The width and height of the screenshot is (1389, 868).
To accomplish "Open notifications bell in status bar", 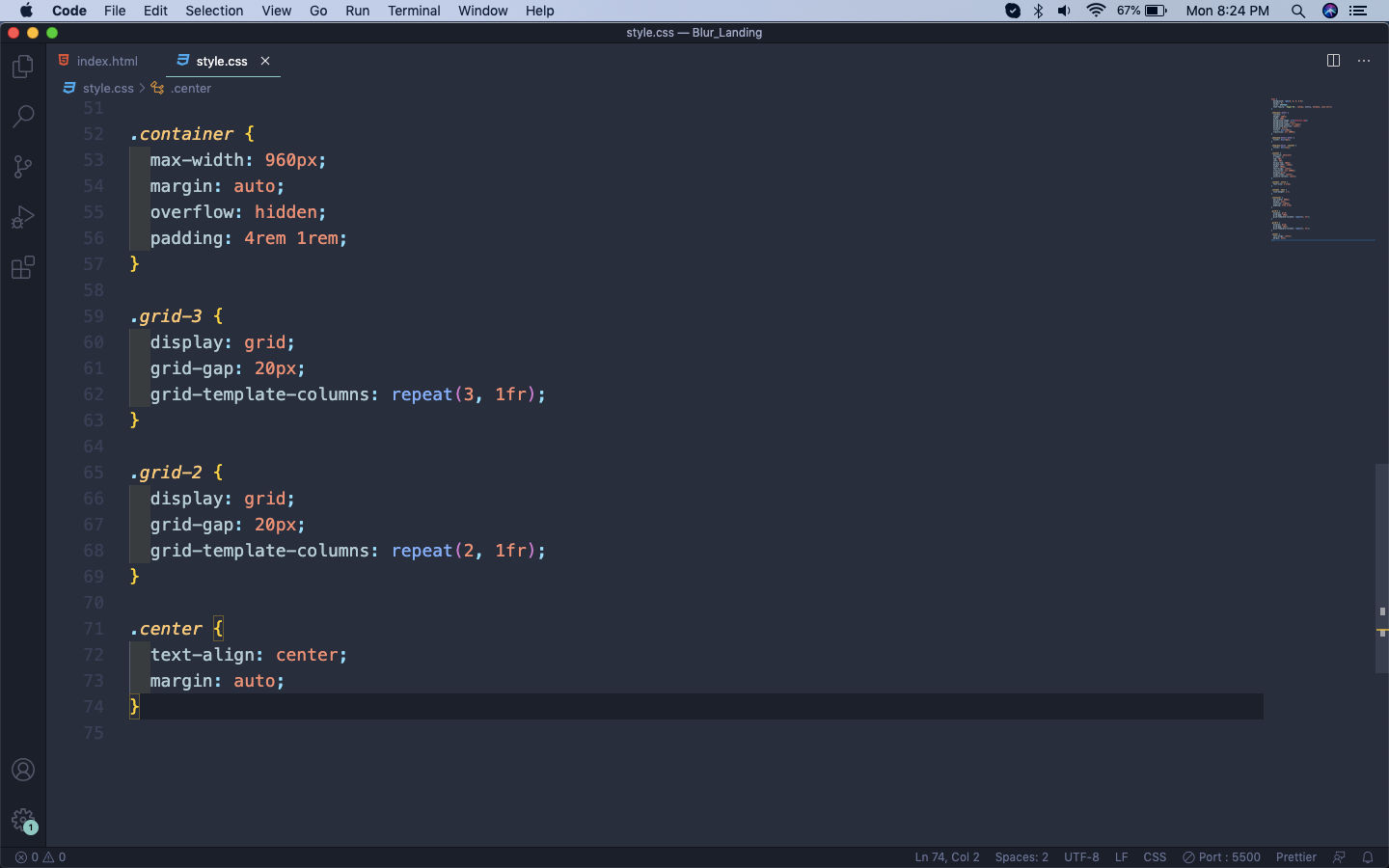I will (x=1368, y=857).
